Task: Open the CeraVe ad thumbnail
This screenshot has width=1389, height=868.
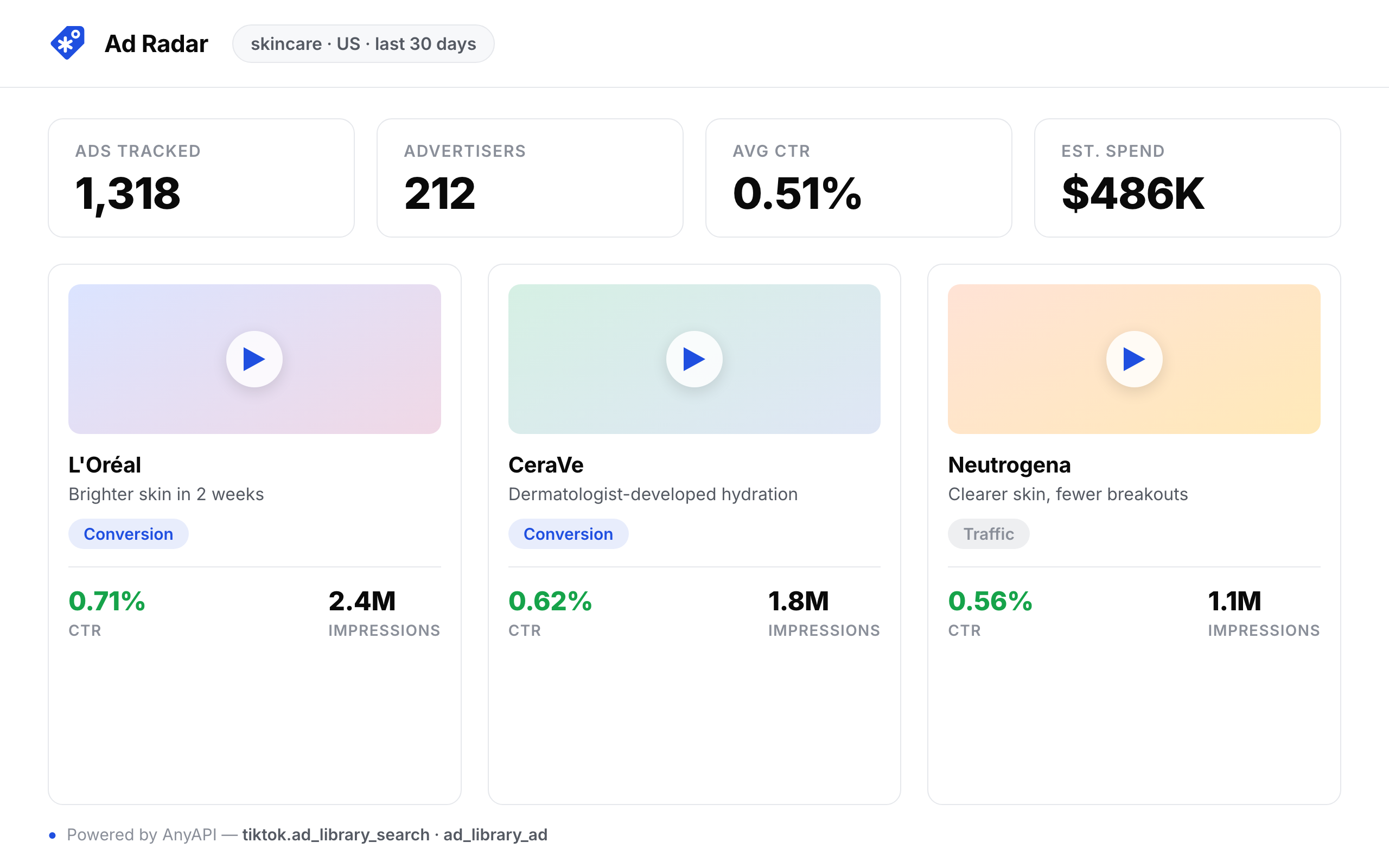Action: tap(694, 359)
